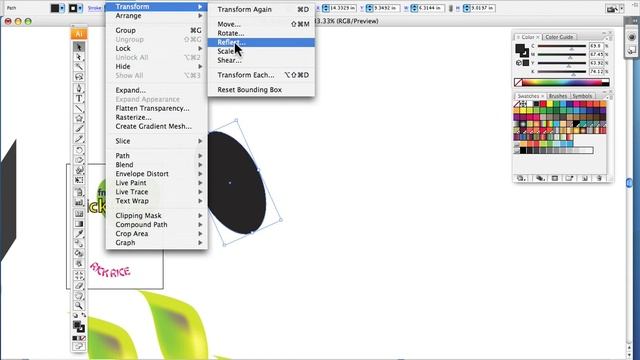
Task: Select the Paintbrush tool
Action: (x=79, y=129)
